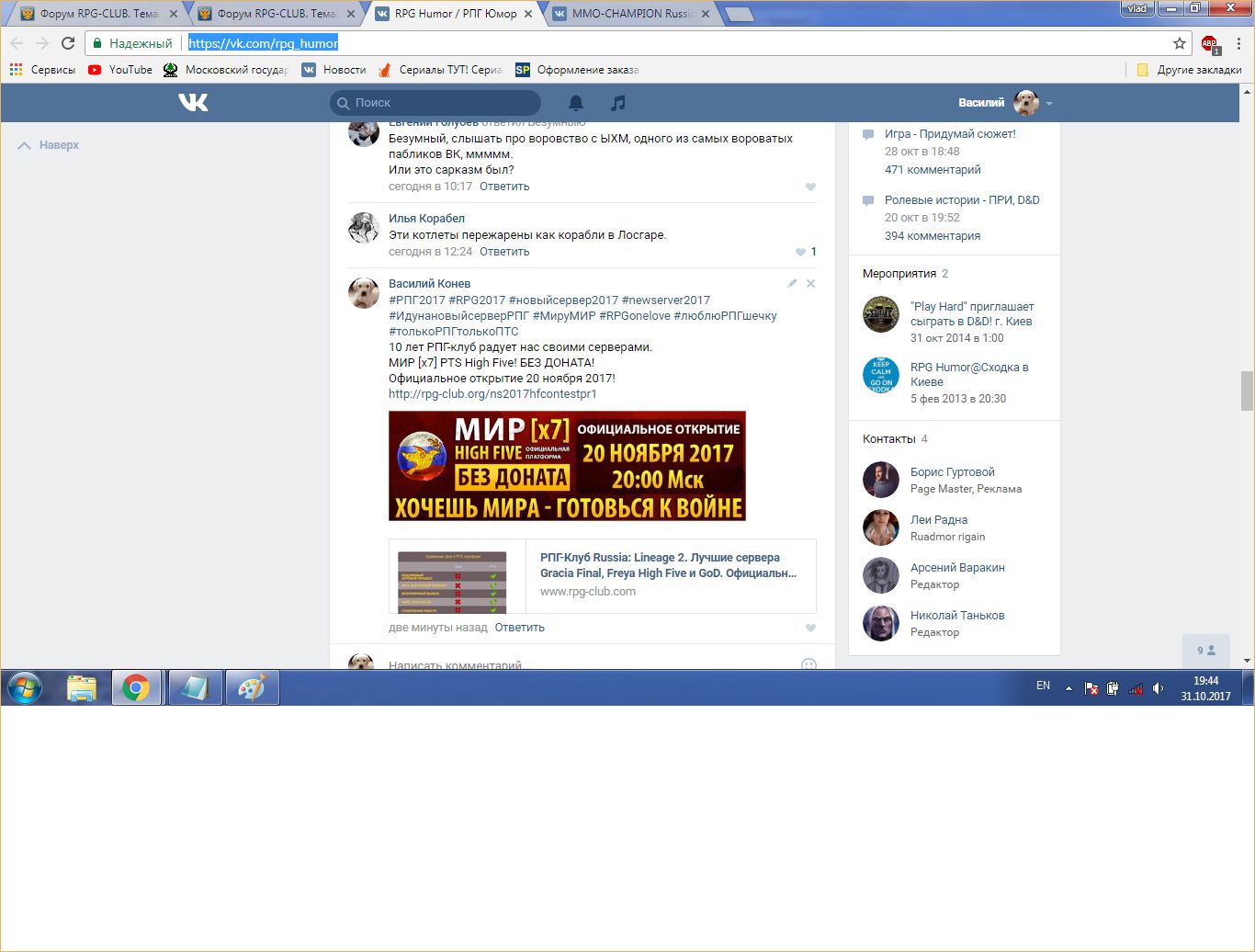Click Илья Корабел's avatar

364,227
